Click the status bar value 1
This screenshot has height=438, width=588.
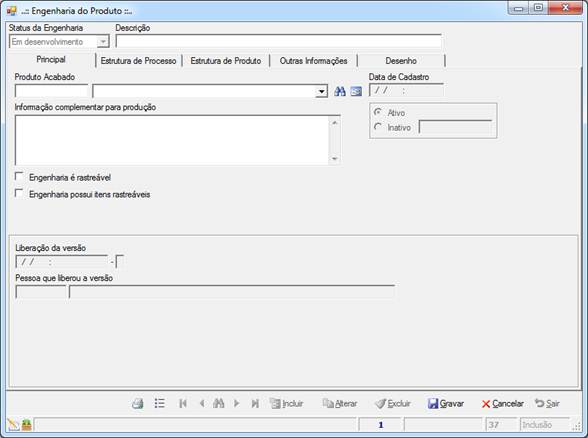(381, 425)
